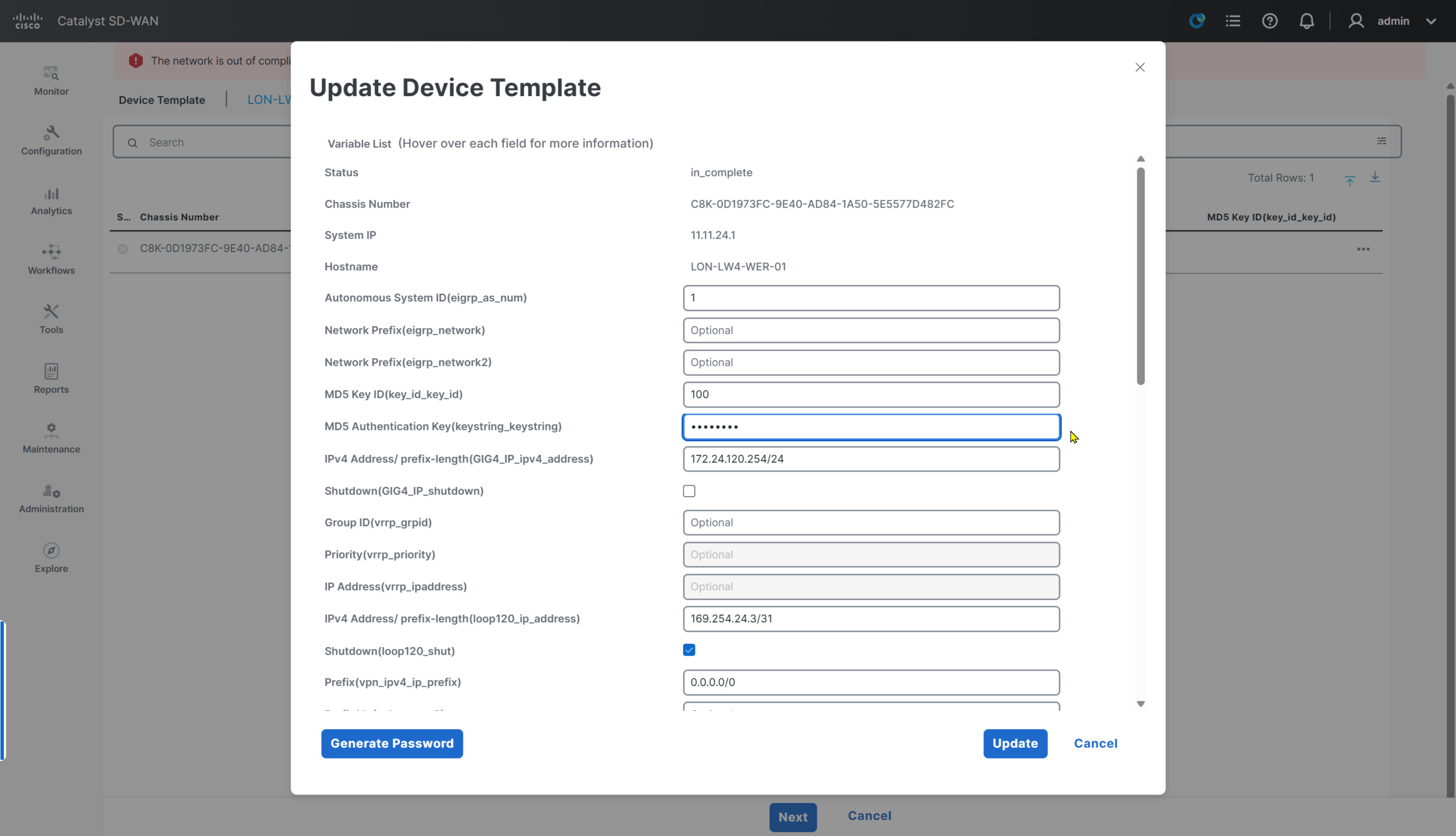Click the loop120_ip_address field
Screen dimensions: 1456x836
[x=871, y=619]
